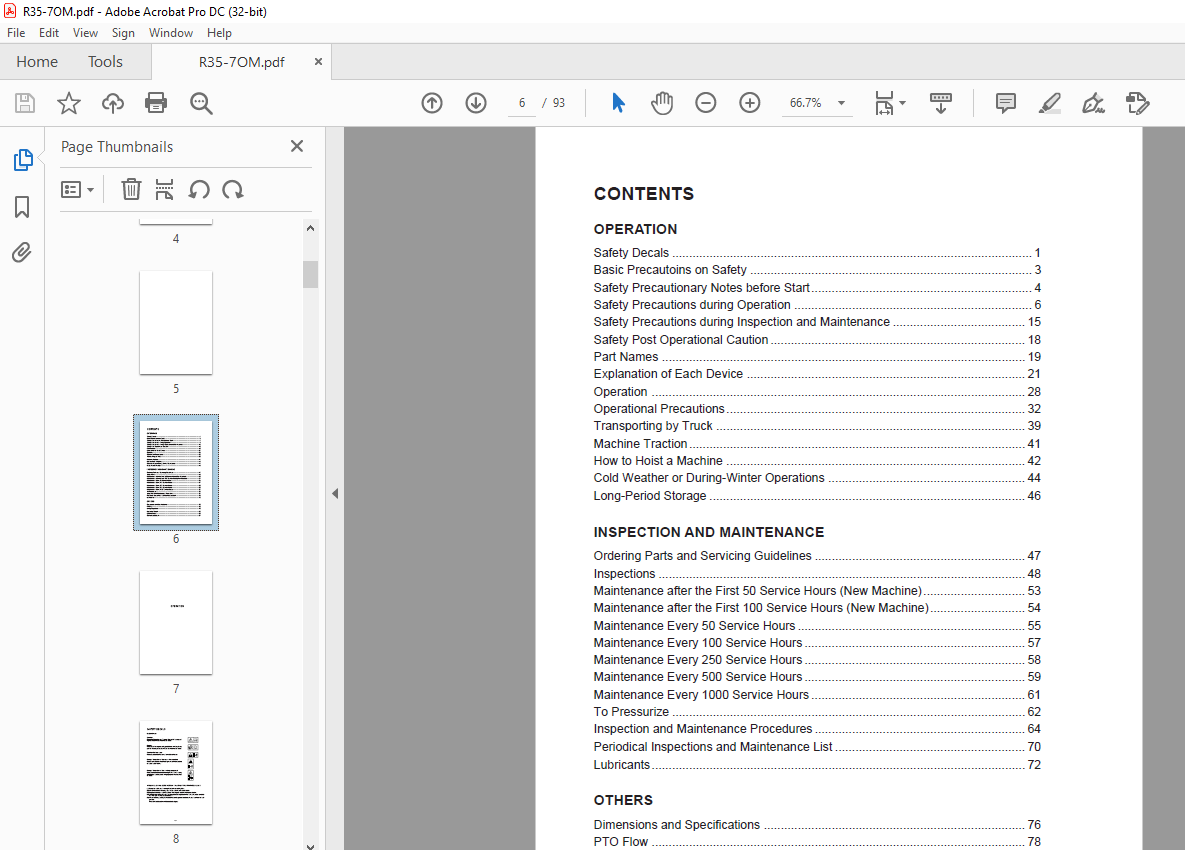1185x850 pixels.
Task: Close the Page Thumbnails panel
Action: (x=297, y=146)
